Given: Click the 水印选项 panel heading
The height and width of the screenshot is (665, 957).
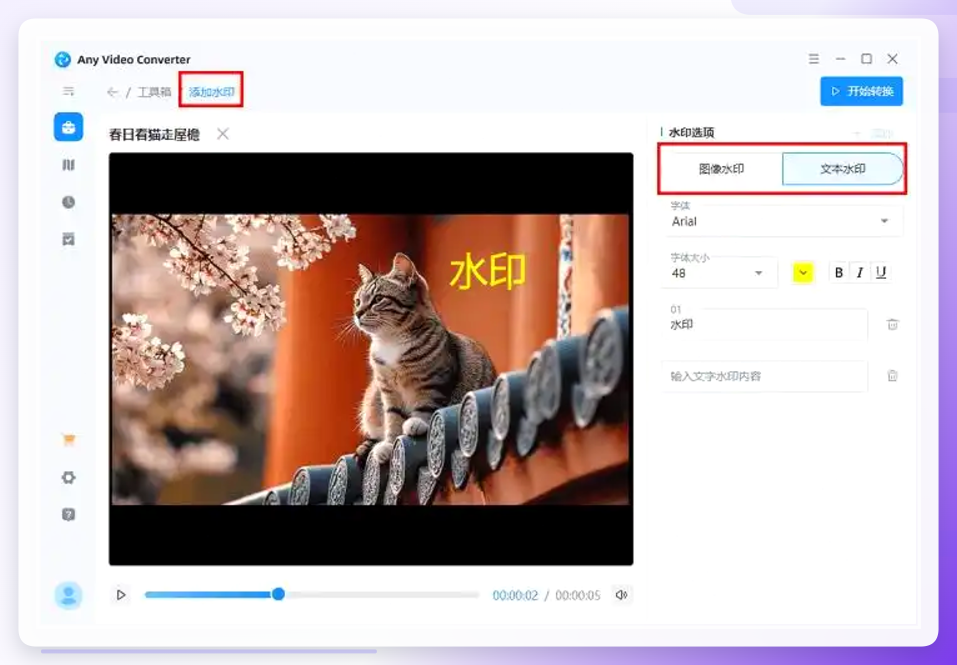Looking at the screenshot, I should tap(692, 132).
